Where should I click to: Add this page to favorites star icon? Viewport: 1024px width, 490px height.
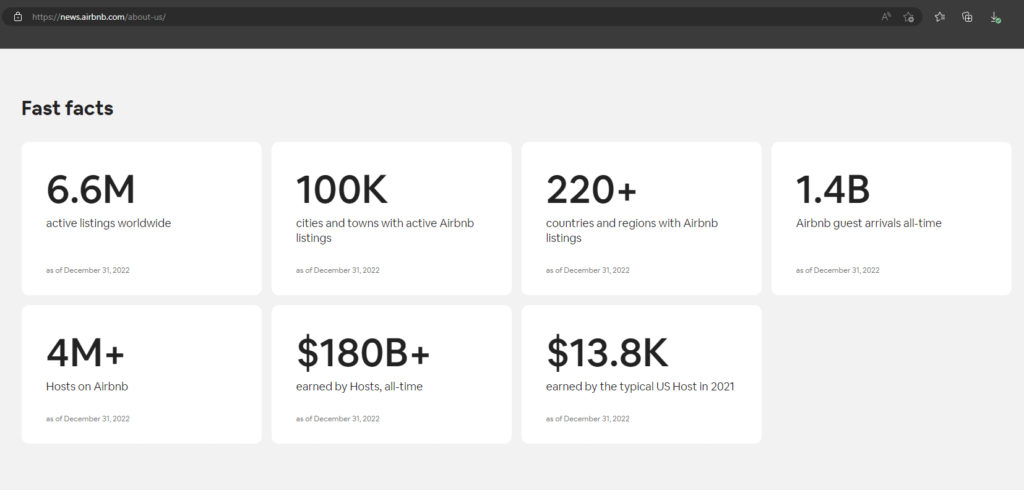pos(908,17)
